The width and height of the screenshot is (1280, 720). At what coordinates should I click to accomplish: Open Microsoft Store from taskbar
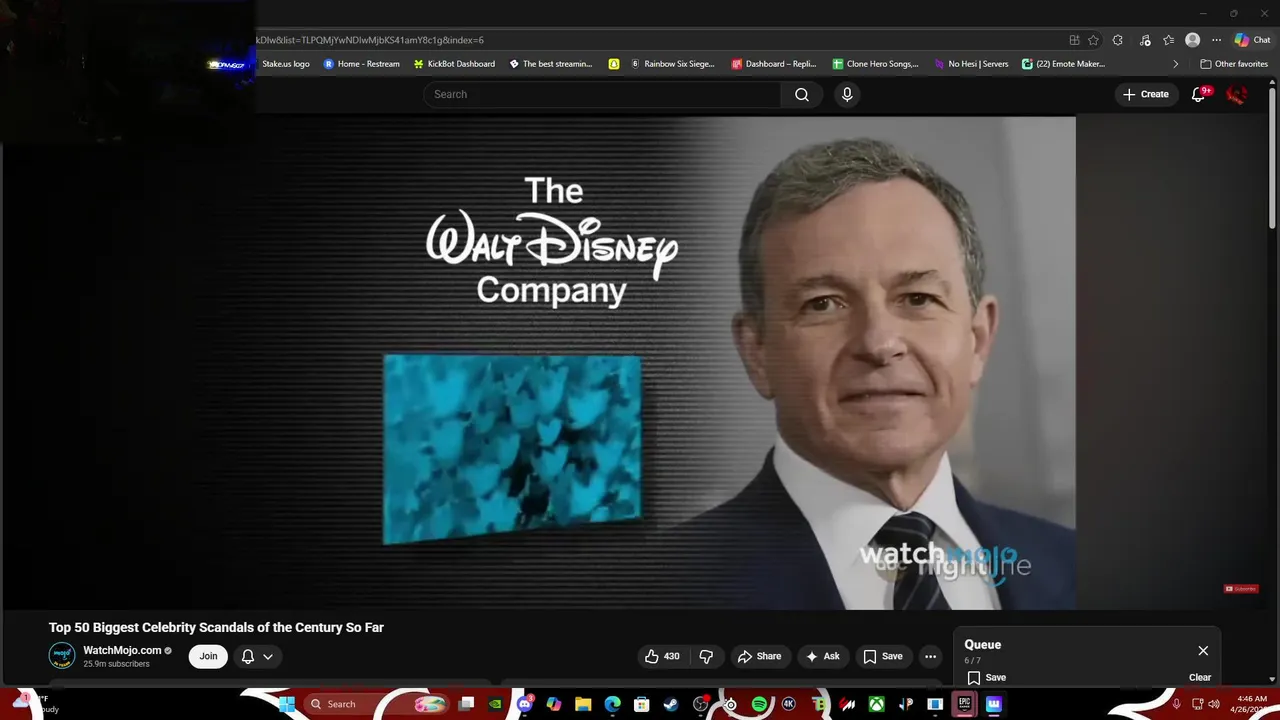(642, 704)
